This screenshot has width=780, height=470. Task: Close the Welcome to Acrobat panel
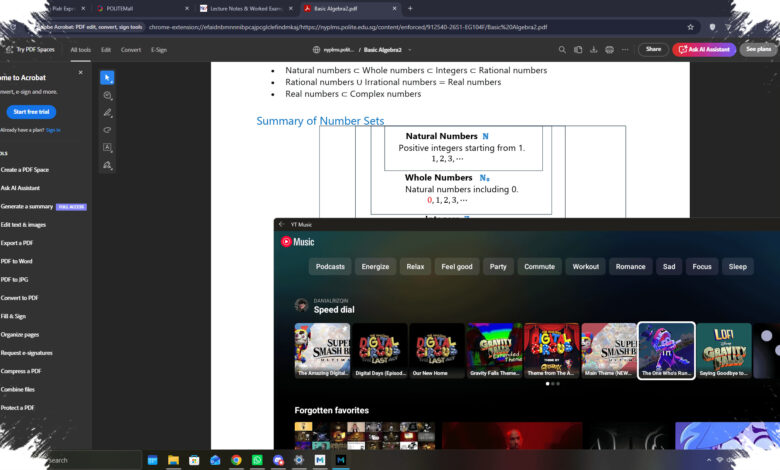[x=81, y=73]
